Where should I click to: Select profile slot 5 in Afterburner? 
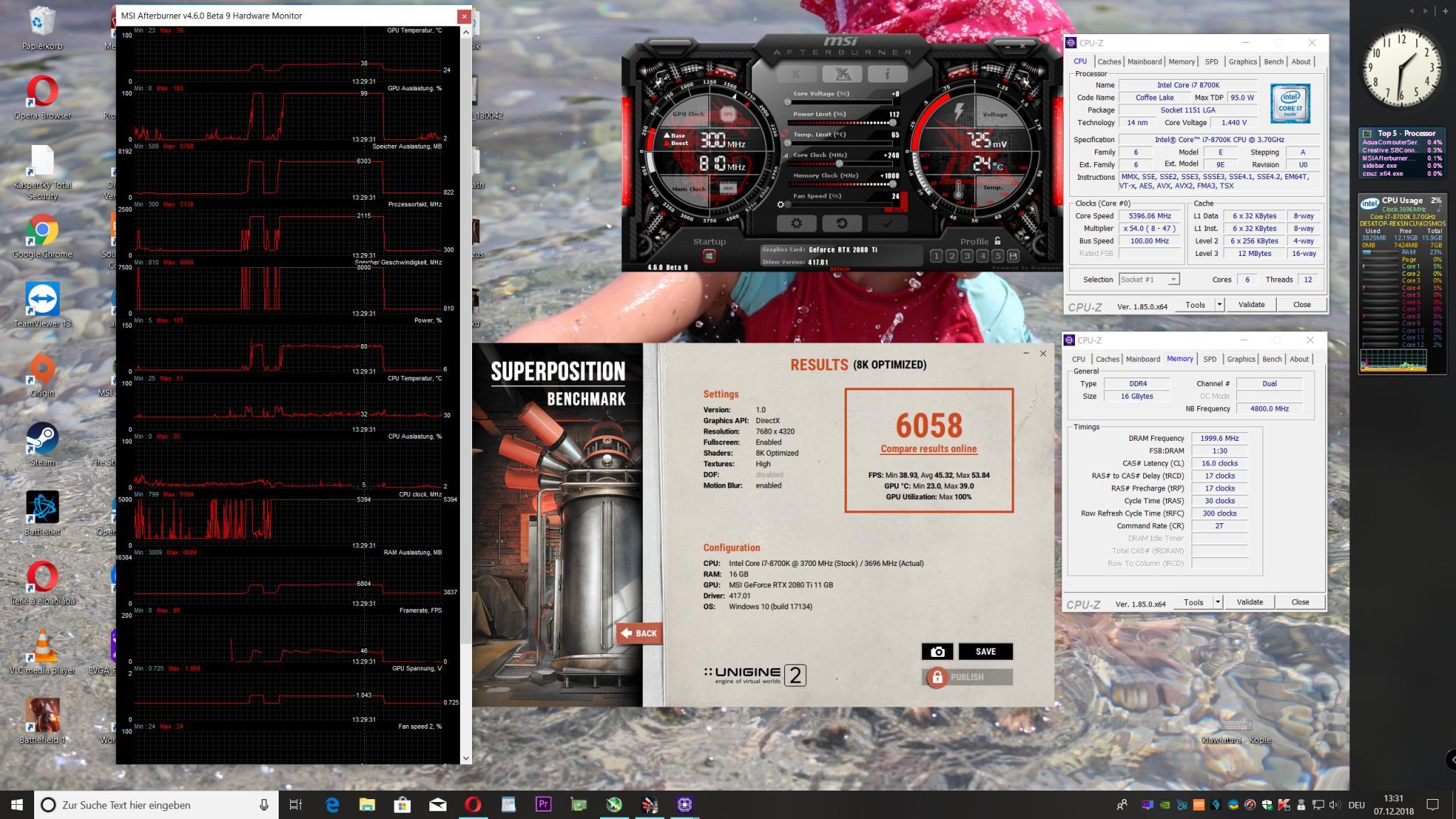point(997,256)
